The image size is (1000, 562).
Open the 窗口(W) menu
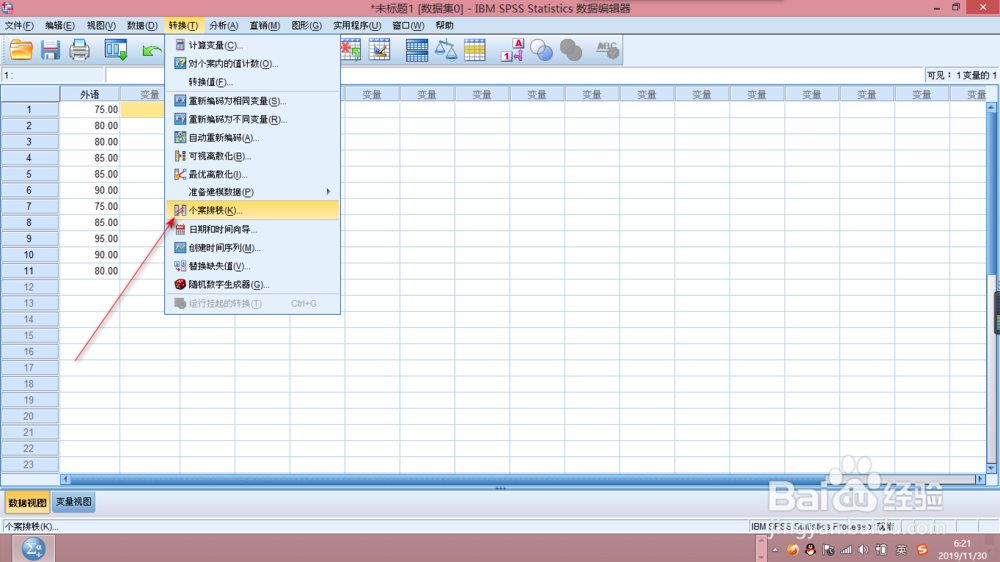pyautogui.click(x=408, y=26)
